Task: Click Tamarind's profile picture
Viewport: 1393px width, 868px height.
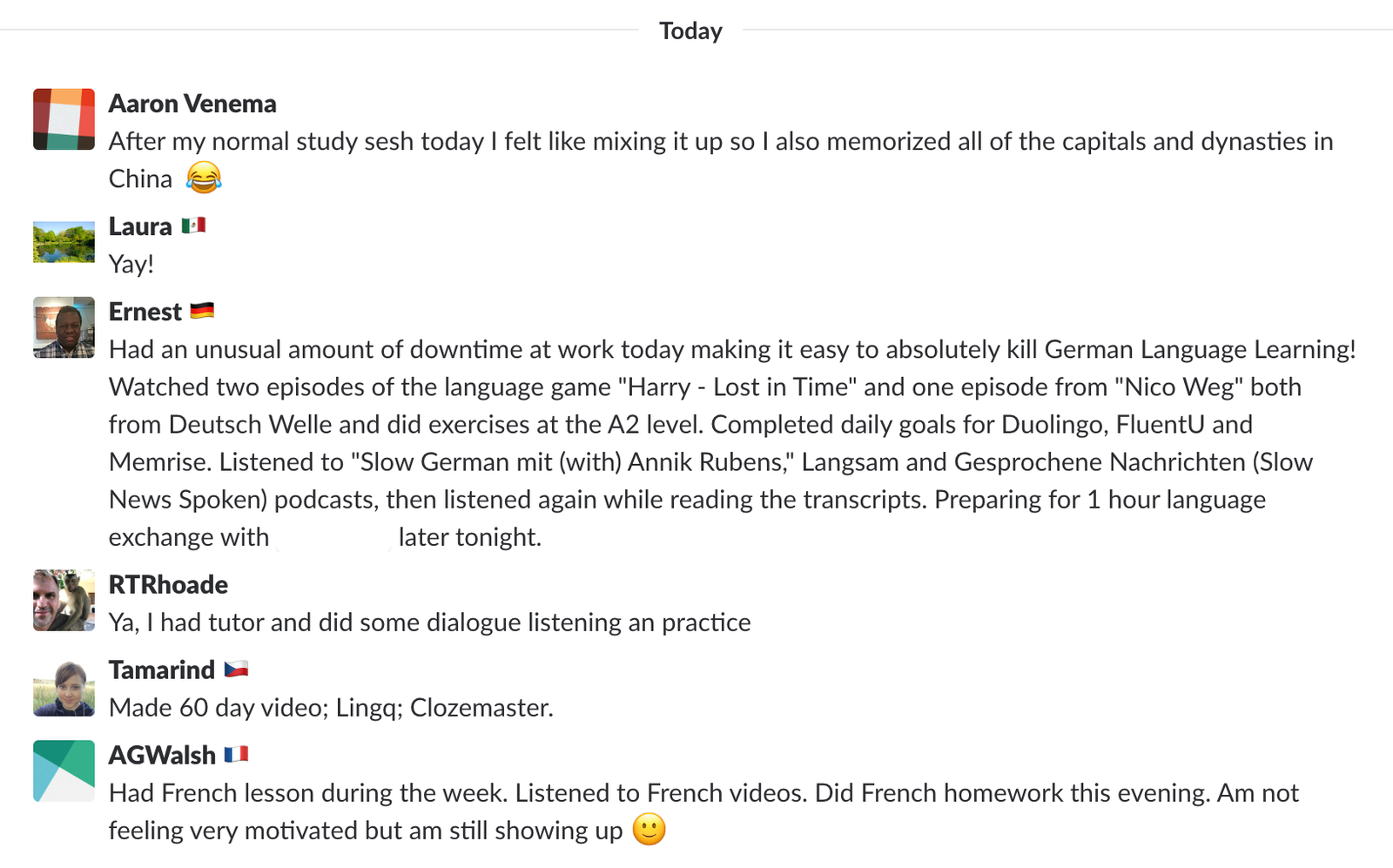Action: 64,686
